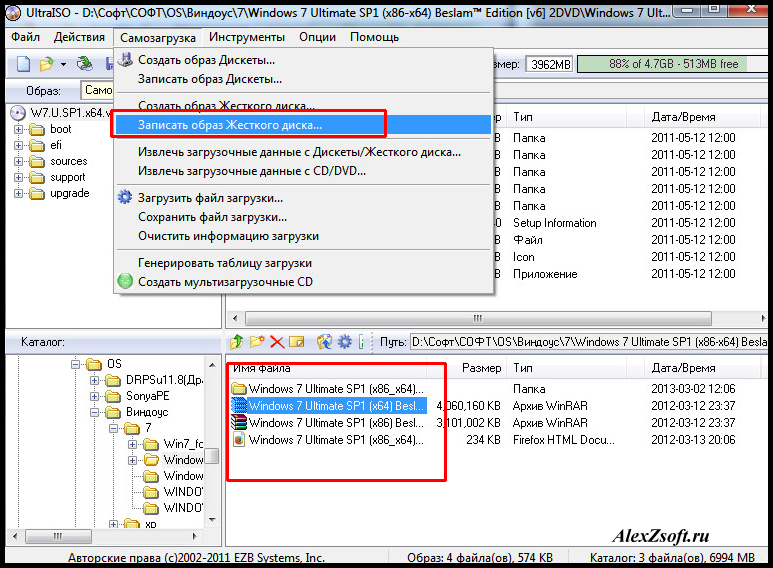
Task: Click the catalog tree vertical scrollbar thumb
Action: (x=212, y=456)
